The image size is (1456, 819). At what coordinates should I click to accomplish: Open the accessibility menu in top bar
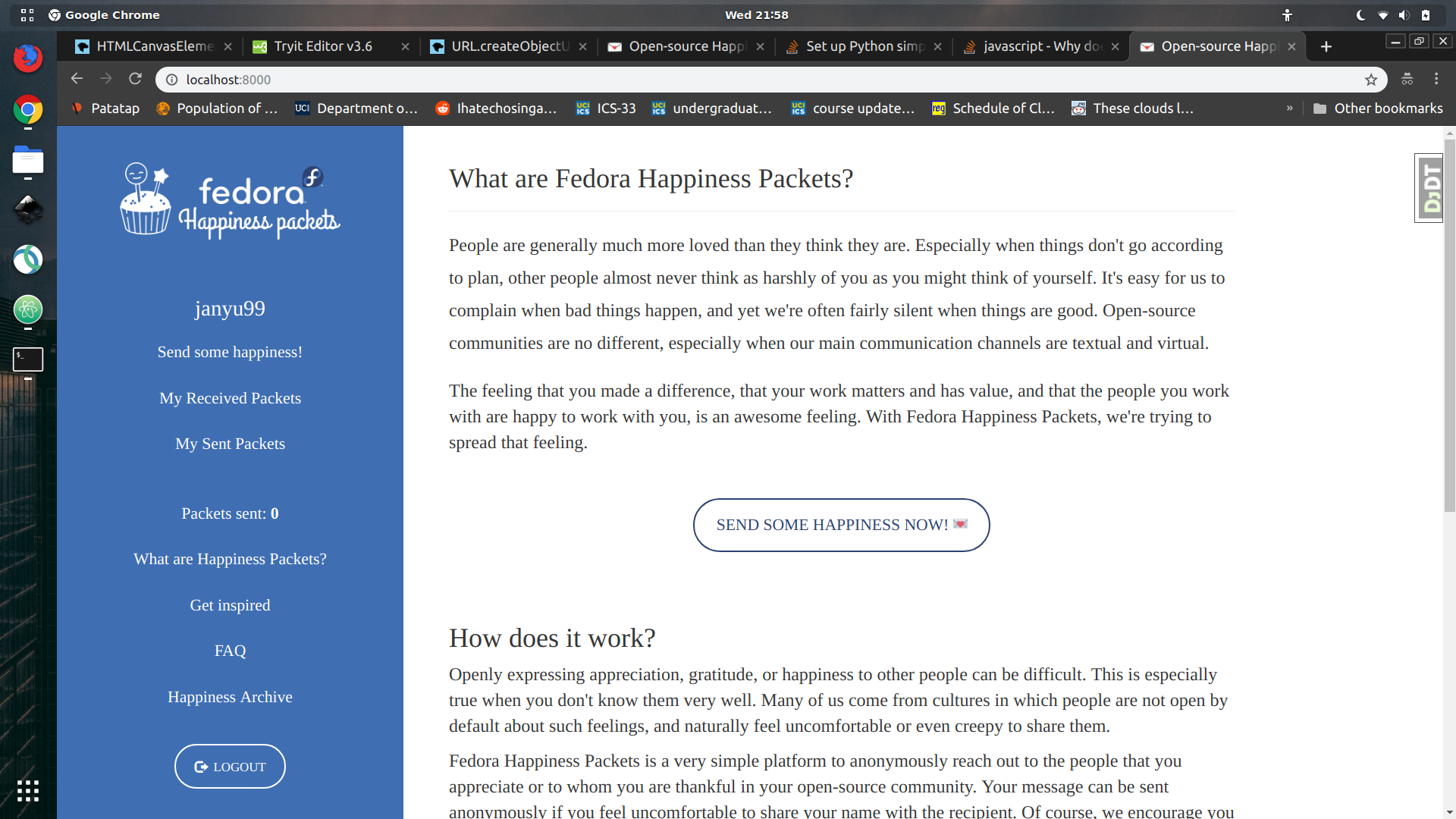pos(1287,15)
